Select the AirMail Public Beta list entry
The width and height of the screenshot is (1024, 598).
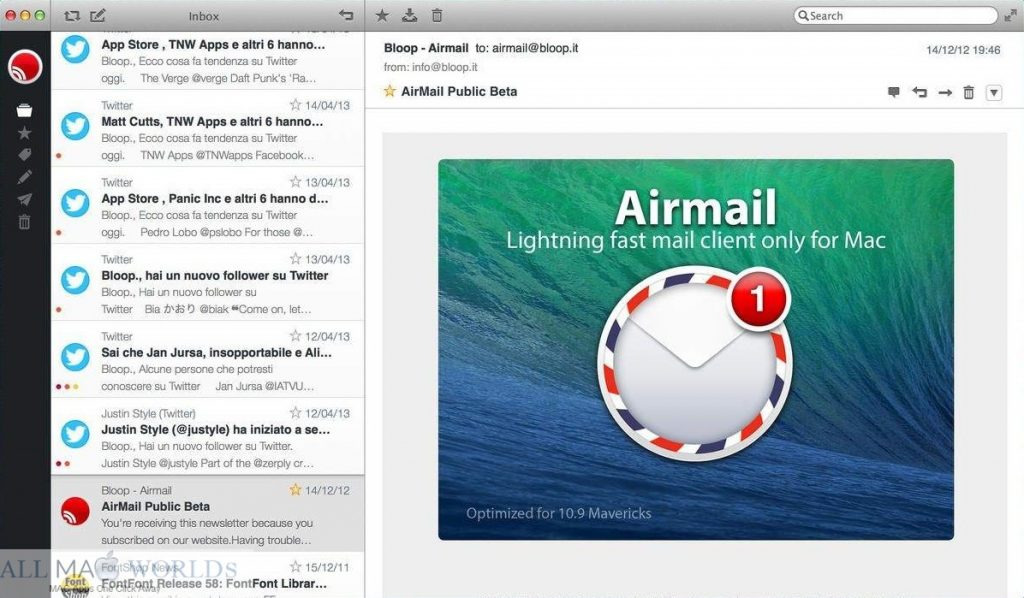tap(208, 514)
